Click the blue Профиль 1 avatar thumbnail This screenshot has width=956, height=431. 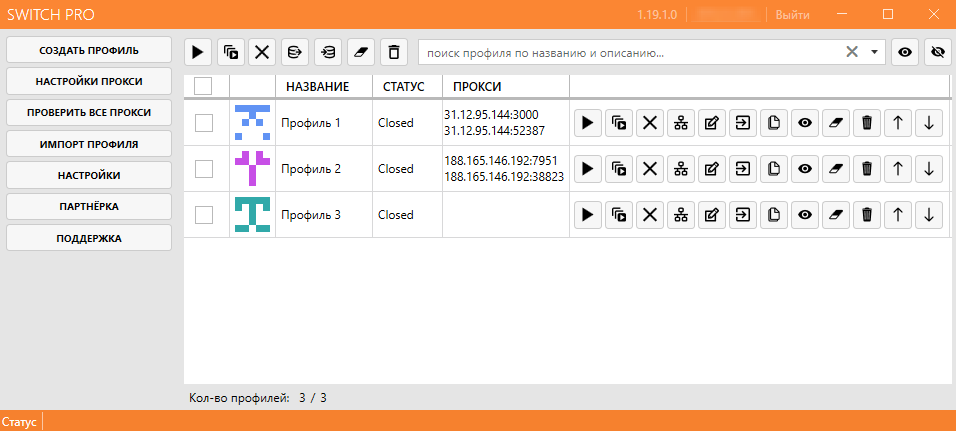coord(252,123)
